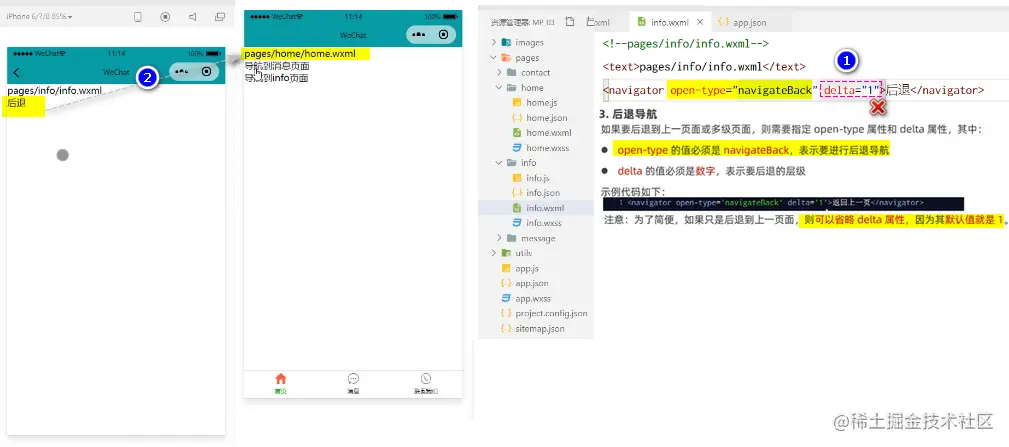1009x447 pixels.
Task: Mute simulator sound with the speaker icon
Action: (x=192, y=17)
